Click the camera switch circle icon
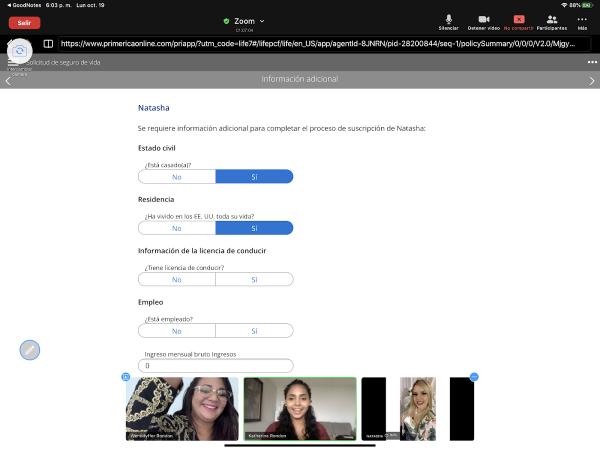Viewport: 600px width, 450px height. (x=19, y=49)
